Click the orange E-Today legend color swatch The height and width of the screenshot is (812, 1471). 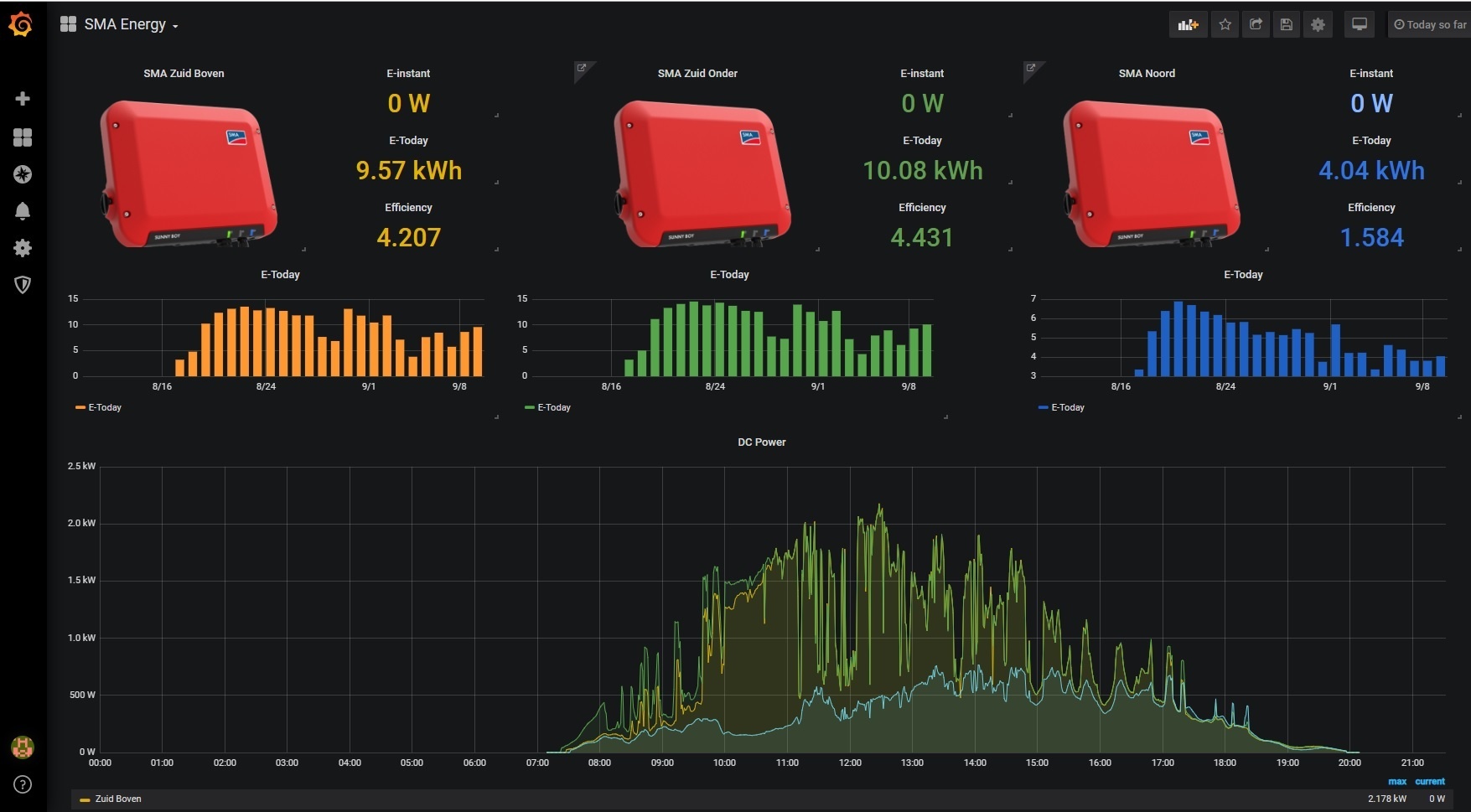80,407
